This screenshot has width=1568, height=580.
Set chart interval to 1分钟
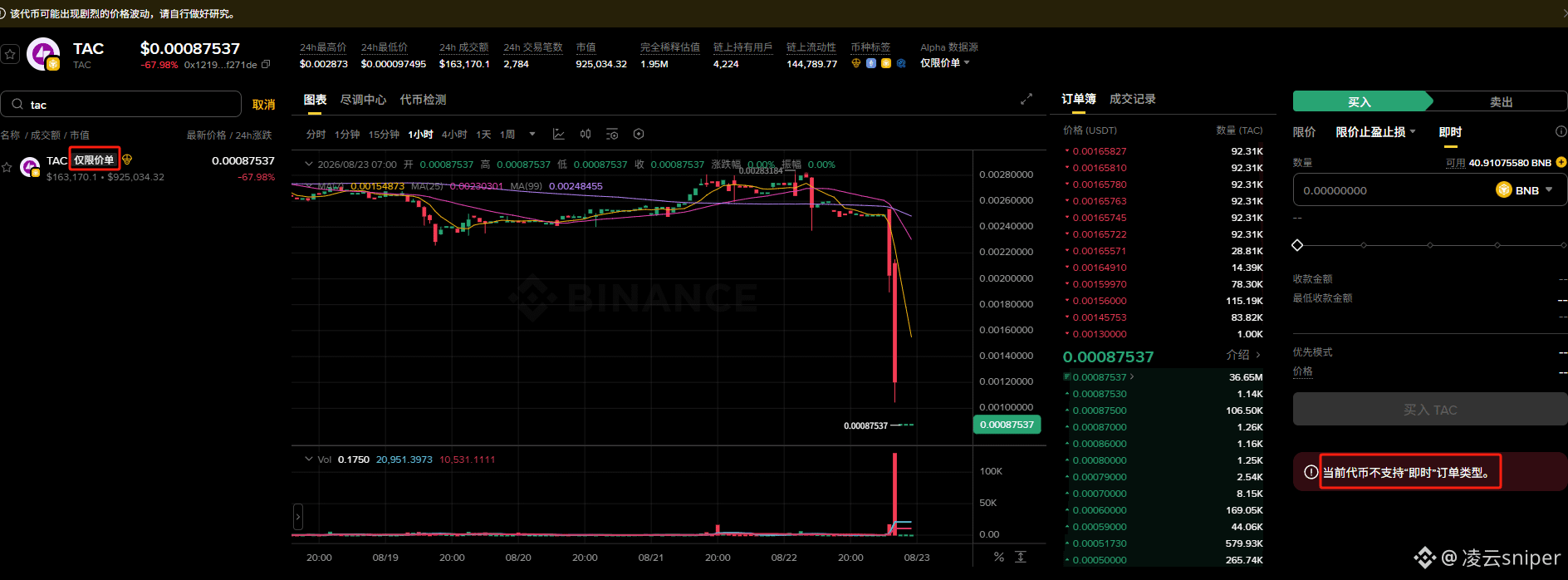[347, 134]
